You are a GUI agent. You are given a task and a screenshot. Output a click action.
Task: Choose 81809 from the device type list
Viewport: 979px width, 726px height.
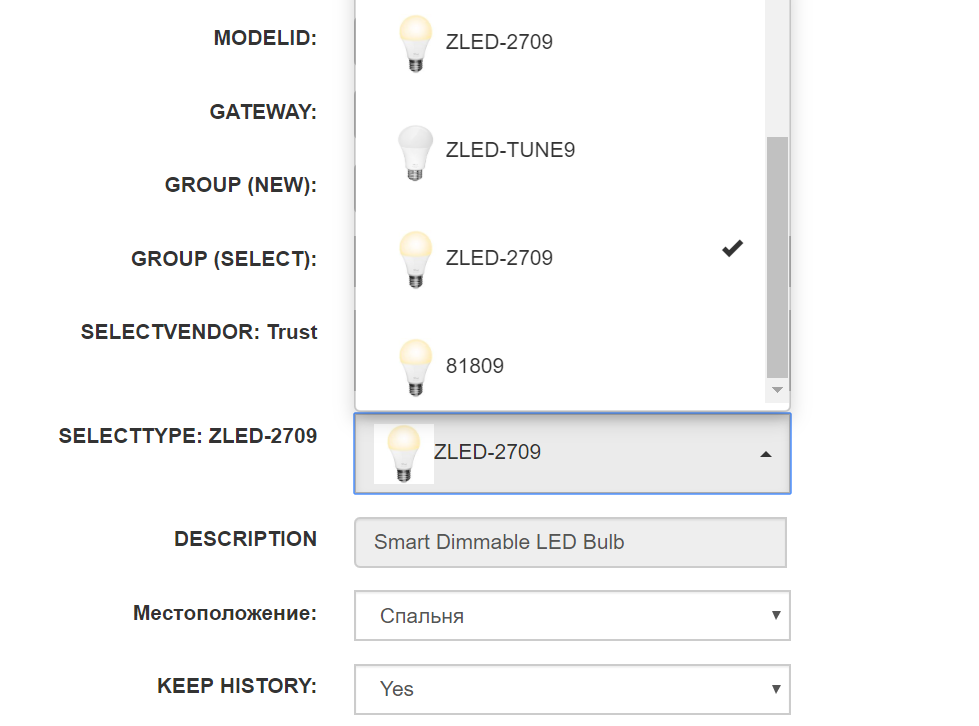coord(475,367)
